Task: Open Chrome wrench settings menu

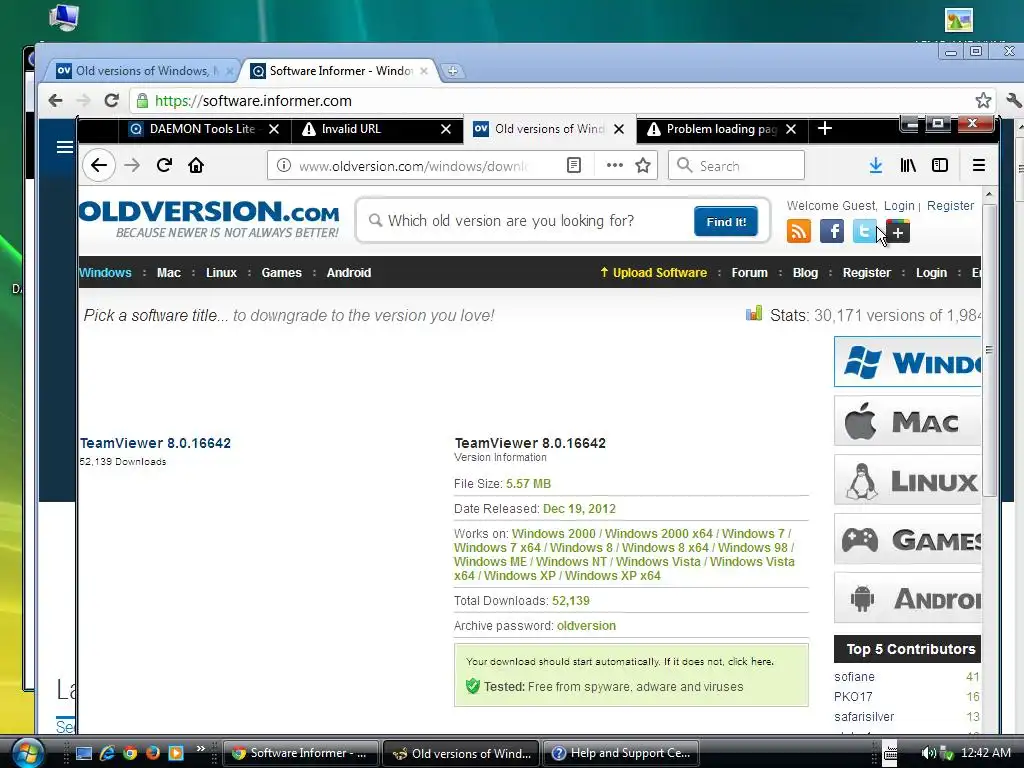Action: [x=1014, y=101]
